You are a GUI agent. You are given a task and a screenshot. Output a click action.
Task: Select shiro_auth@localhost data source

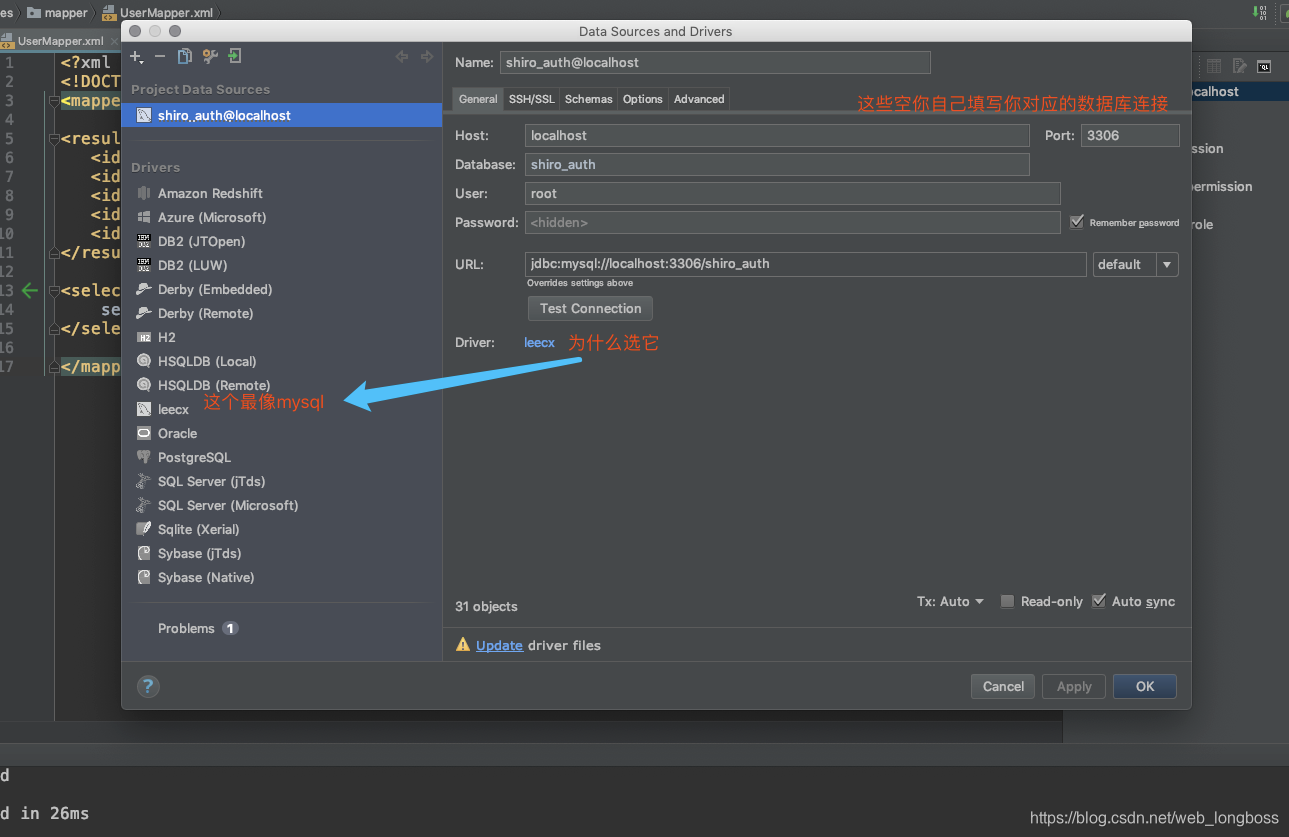coord(282,115)
